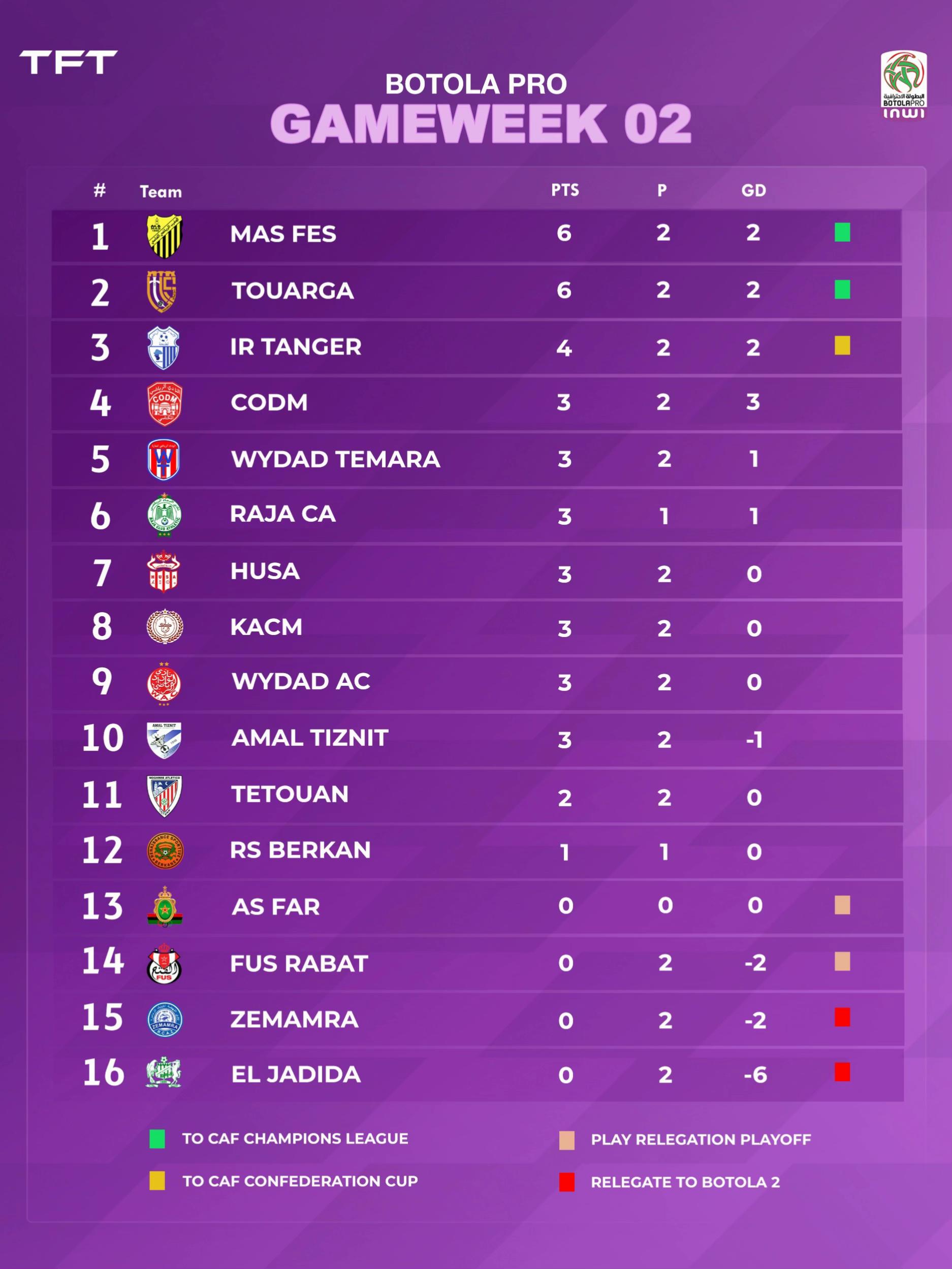Click the Zemamra row rank number 15
Viewport: 952px width, 1269px height.
pyautogui.click(x=103, y=1017)
